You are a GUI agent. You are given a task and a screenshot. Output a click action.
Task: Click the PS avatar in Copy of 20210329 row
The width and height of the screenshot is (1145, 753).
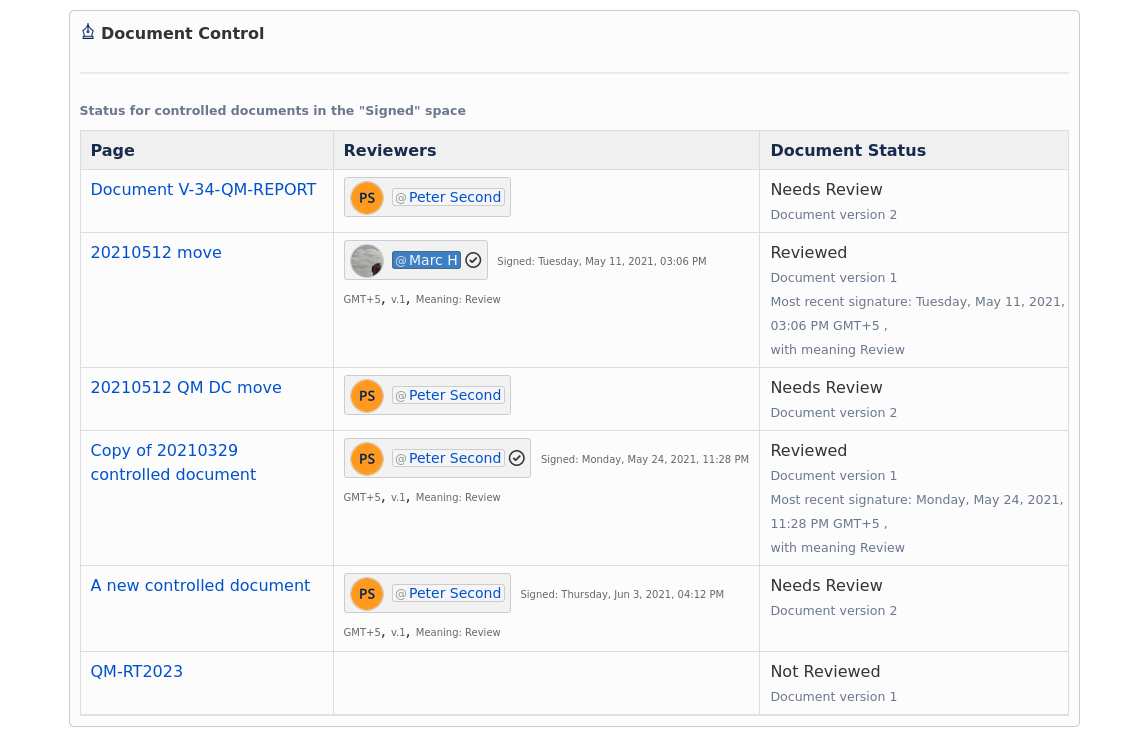[x=366, y=458]
